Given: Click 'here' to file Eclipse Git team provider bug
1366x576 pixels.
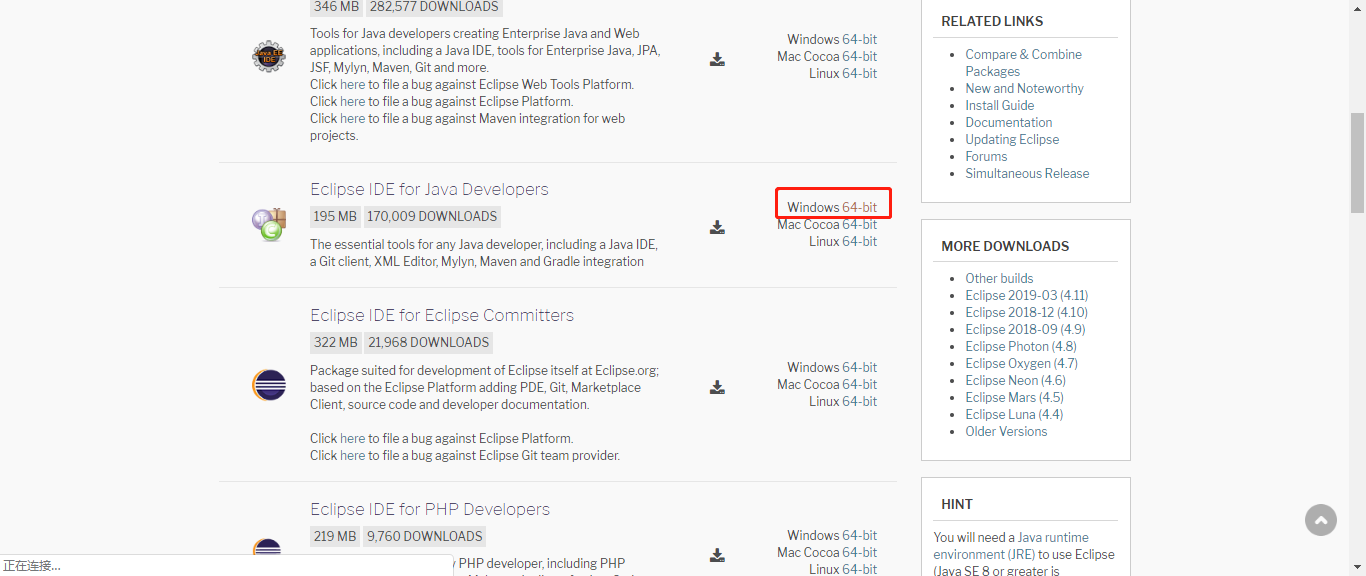Looking at the screenshot, I should click(x=352, y=456).
